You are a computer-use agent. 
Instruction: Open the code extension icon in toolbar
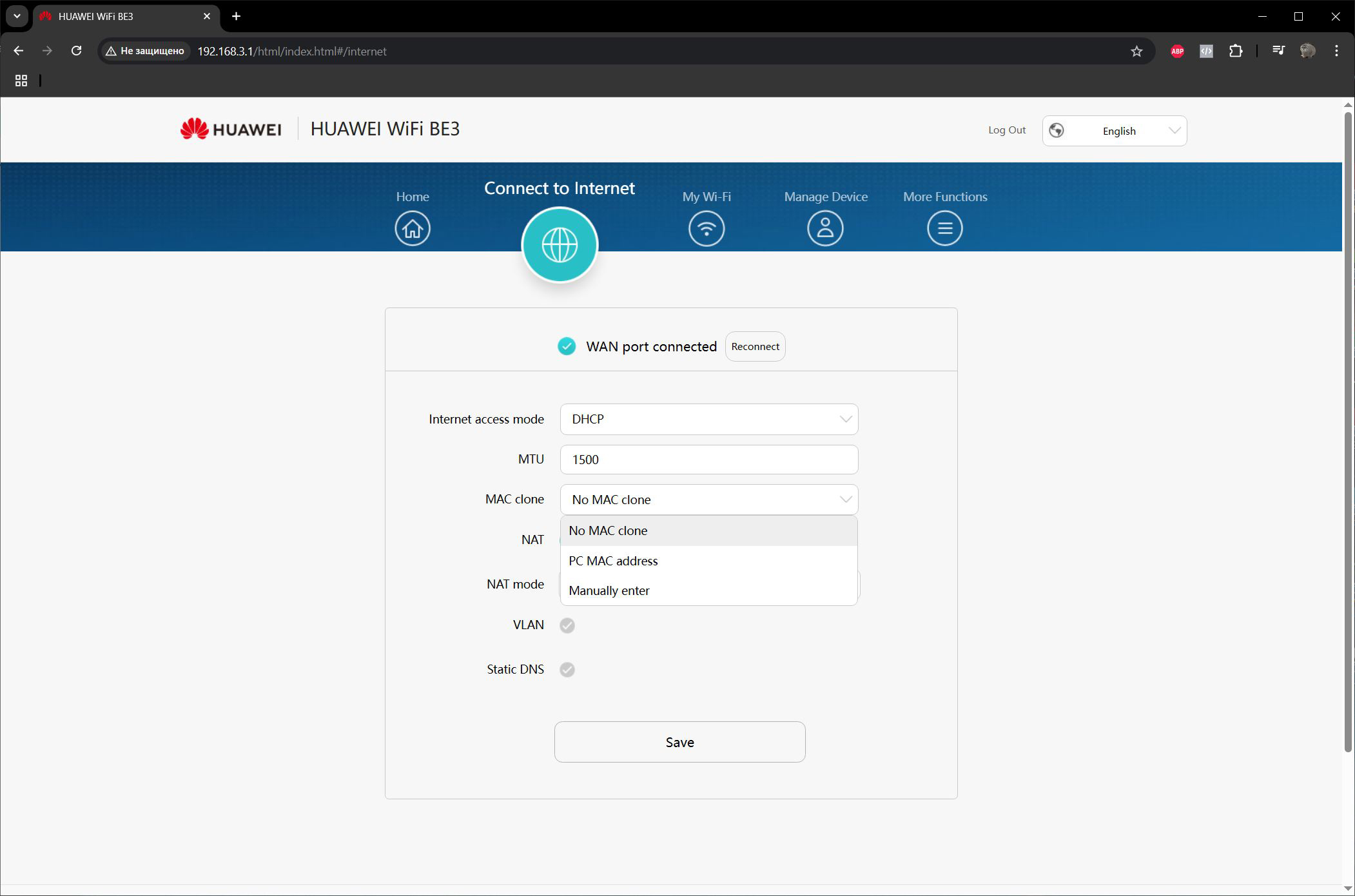pos(1206,51)
